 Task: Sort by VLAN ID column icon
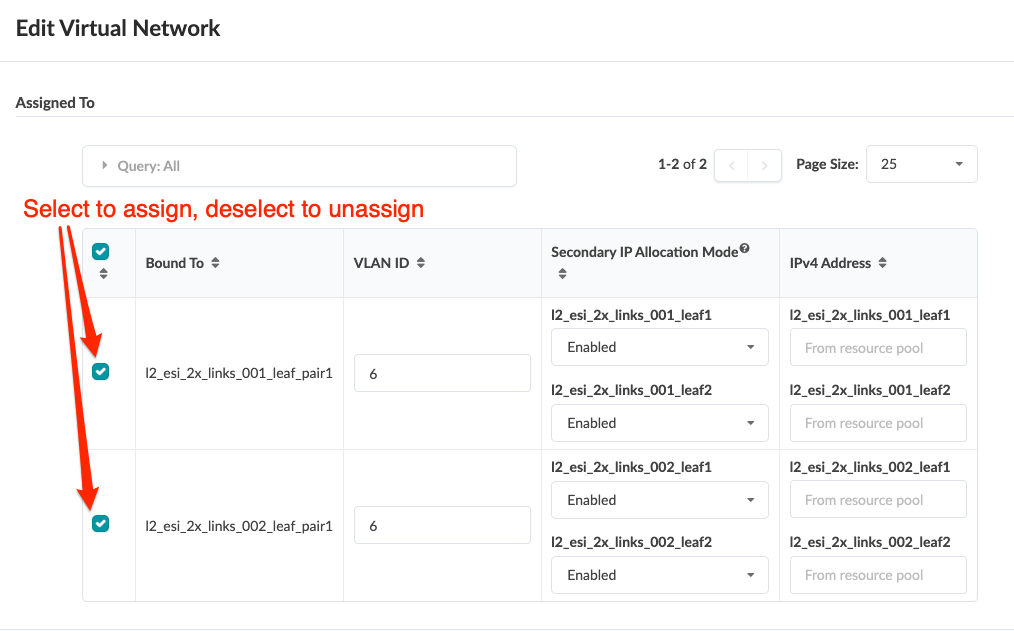[x=421, y=263]
